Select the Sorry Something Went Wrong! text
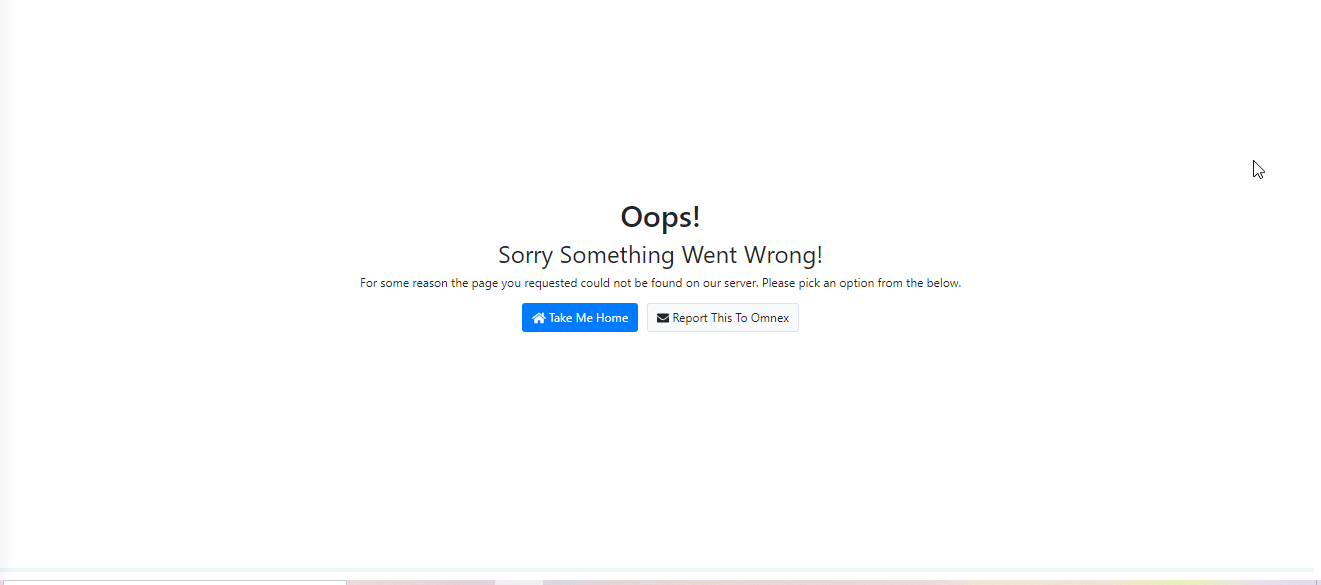Viewport: 1321px width, 585px height. click(660, 255)
